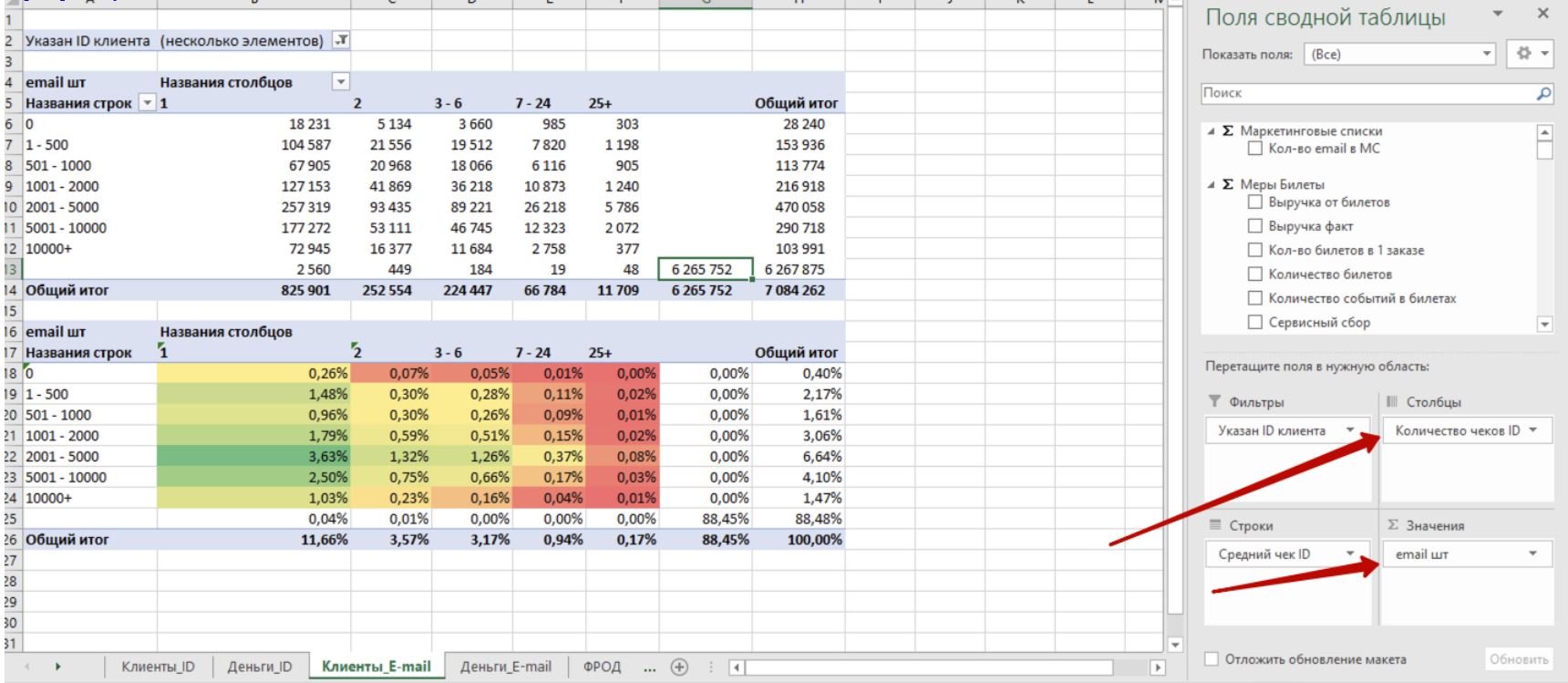Close the Поля сводной таблицы pane

point(1542,14)
